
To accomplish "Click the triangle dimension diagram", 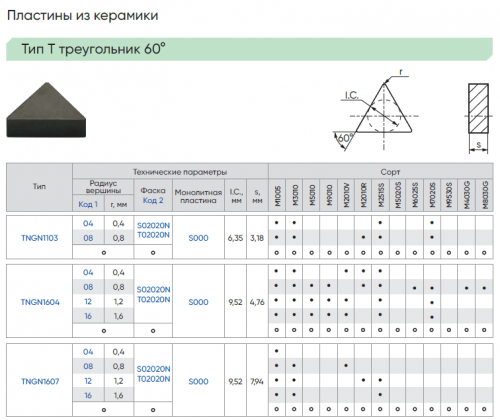I will click(375, 111).
